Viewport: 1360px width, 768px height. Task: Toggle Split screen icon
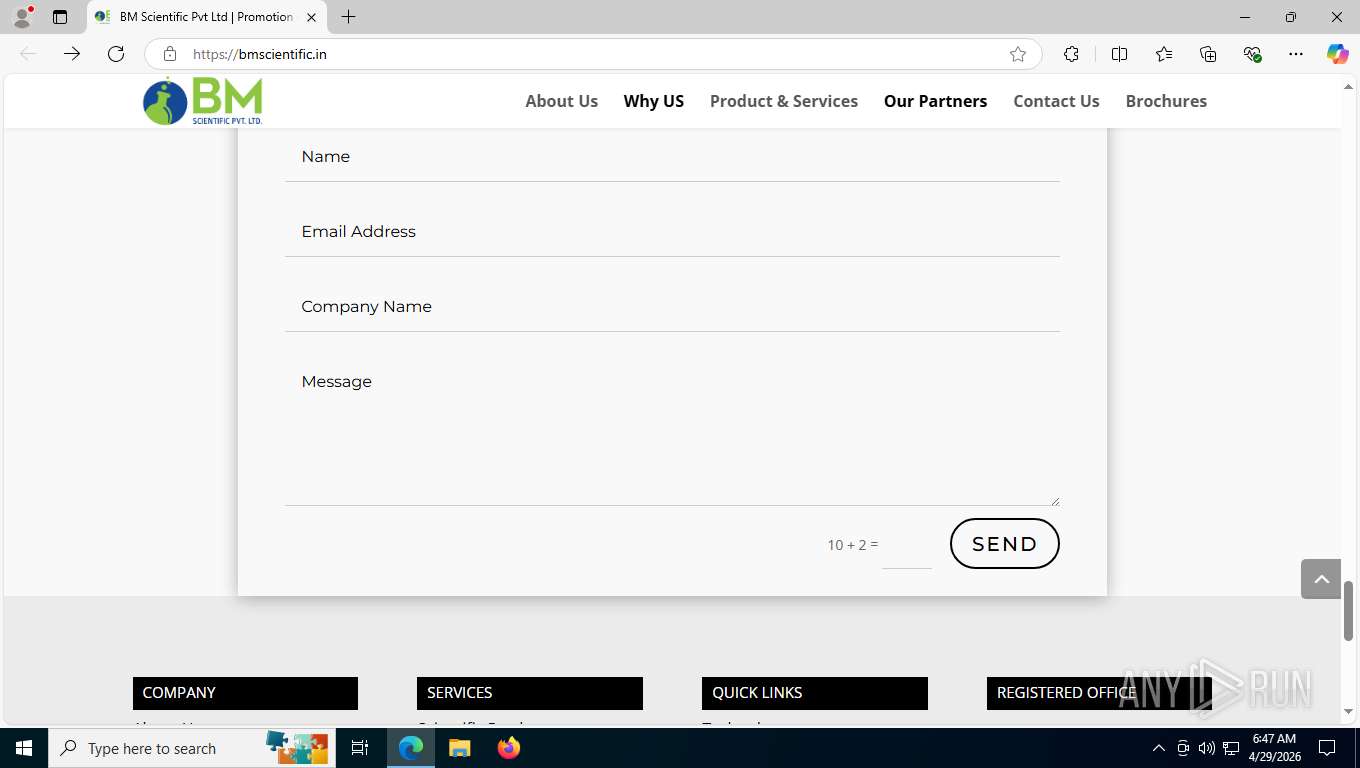(x=1119, y=54)
